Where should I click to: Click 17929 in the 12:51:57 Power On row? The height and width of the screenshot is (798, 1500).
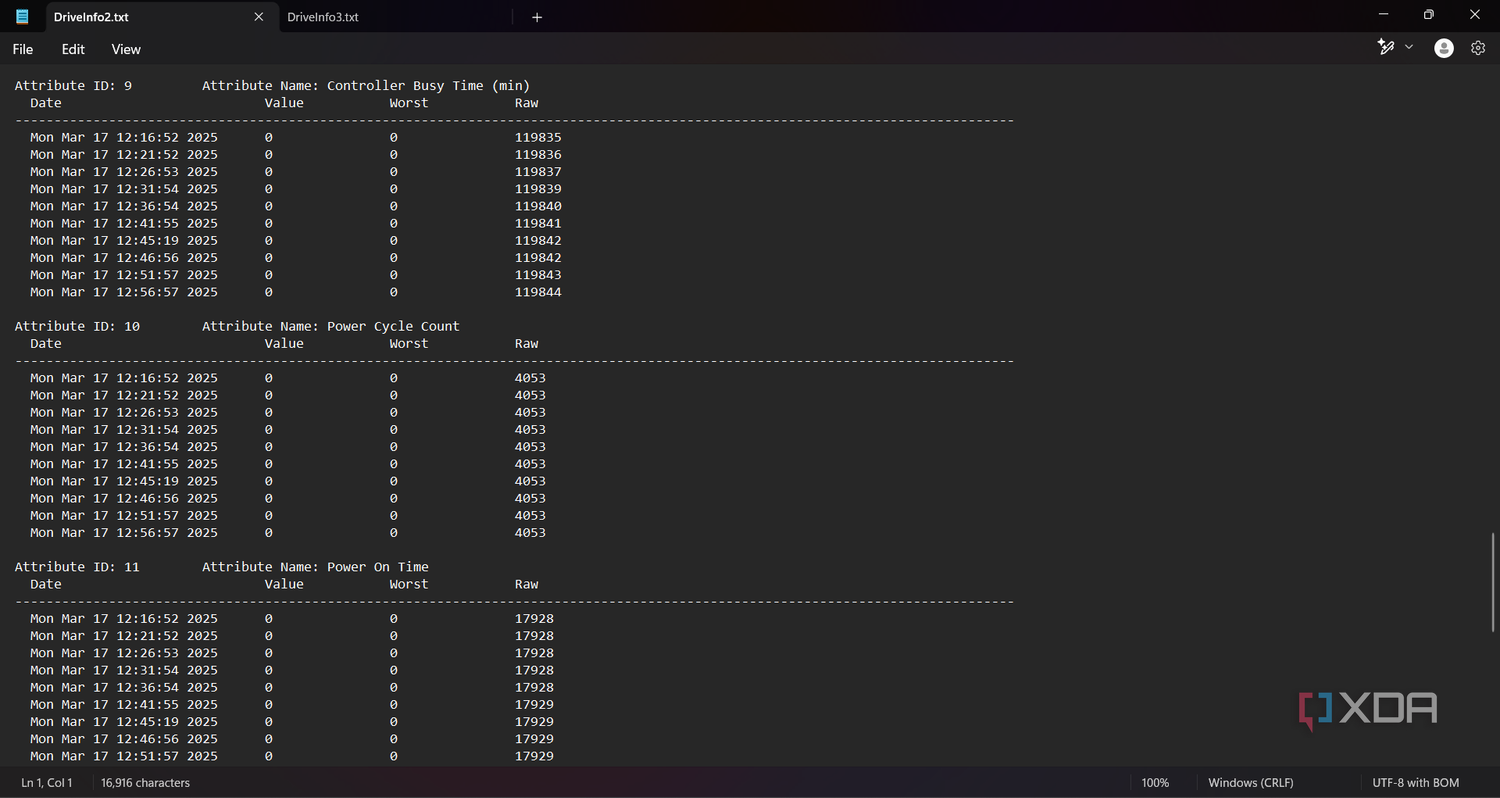(x=534, y=756)
